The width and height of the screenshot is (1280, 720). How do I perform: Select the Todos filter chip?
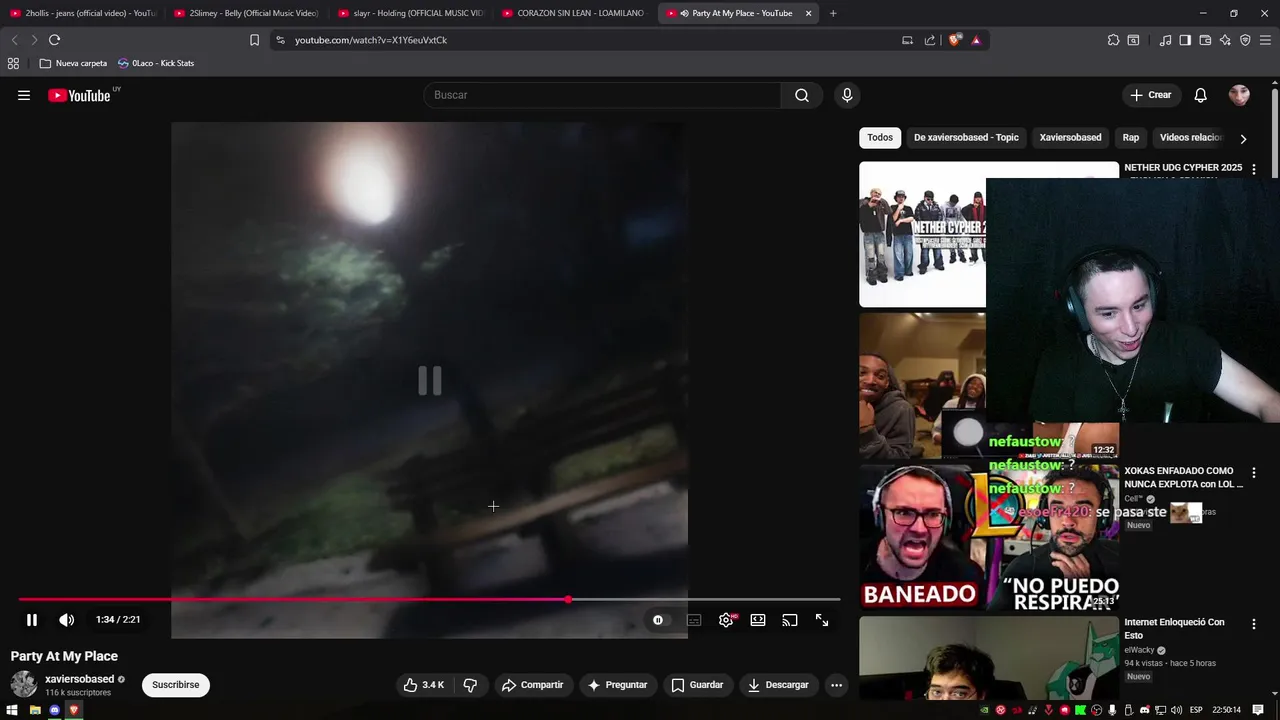pyautogui.click(x=880, y=138)
